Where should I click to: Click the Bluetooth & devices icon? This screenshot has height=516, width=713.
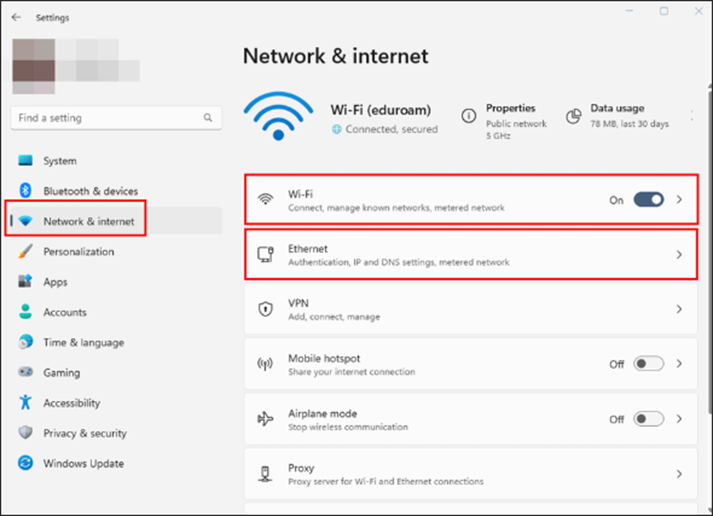(25, 191)
